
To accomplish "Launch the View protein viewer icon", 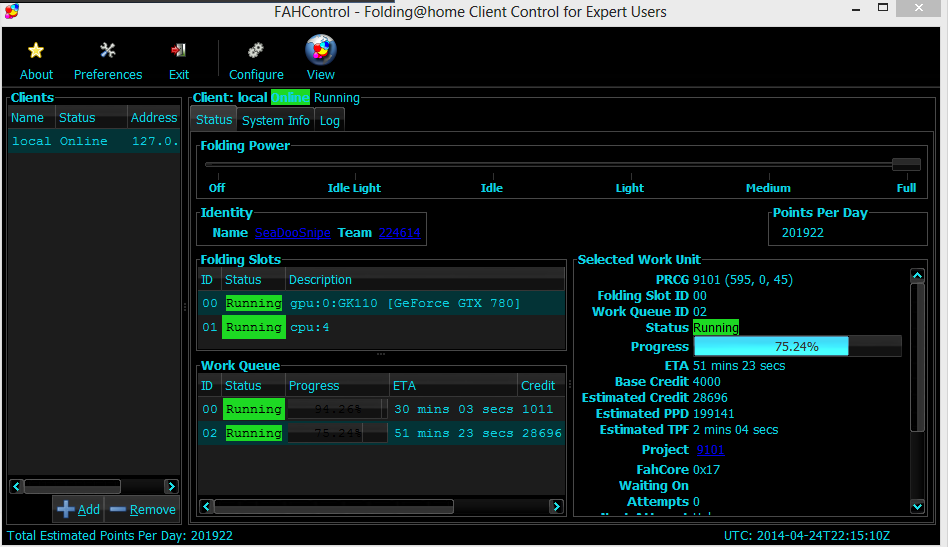I will [320, 50].
